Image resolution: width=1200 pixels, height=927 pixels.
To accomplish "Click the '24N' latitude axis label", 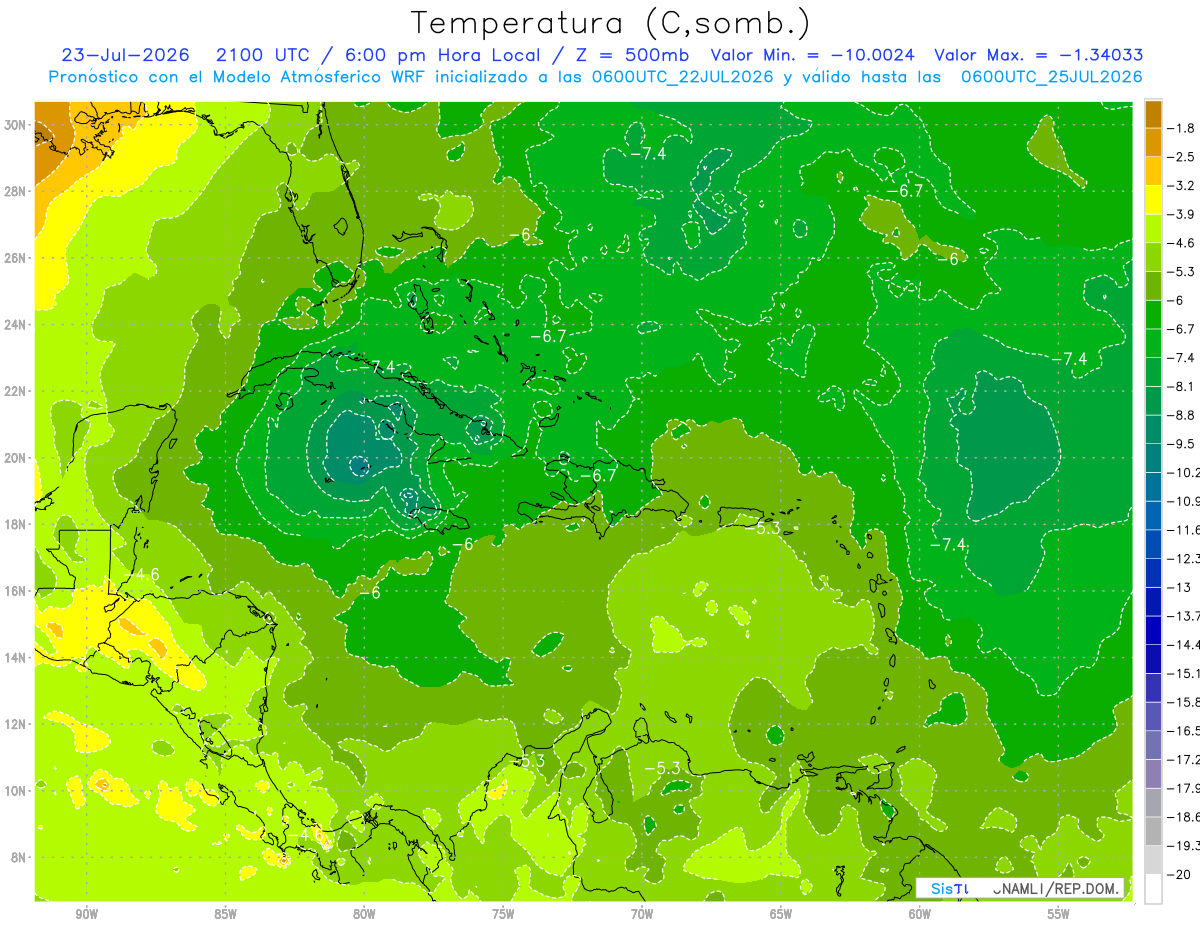I will [x=15, y=325].
